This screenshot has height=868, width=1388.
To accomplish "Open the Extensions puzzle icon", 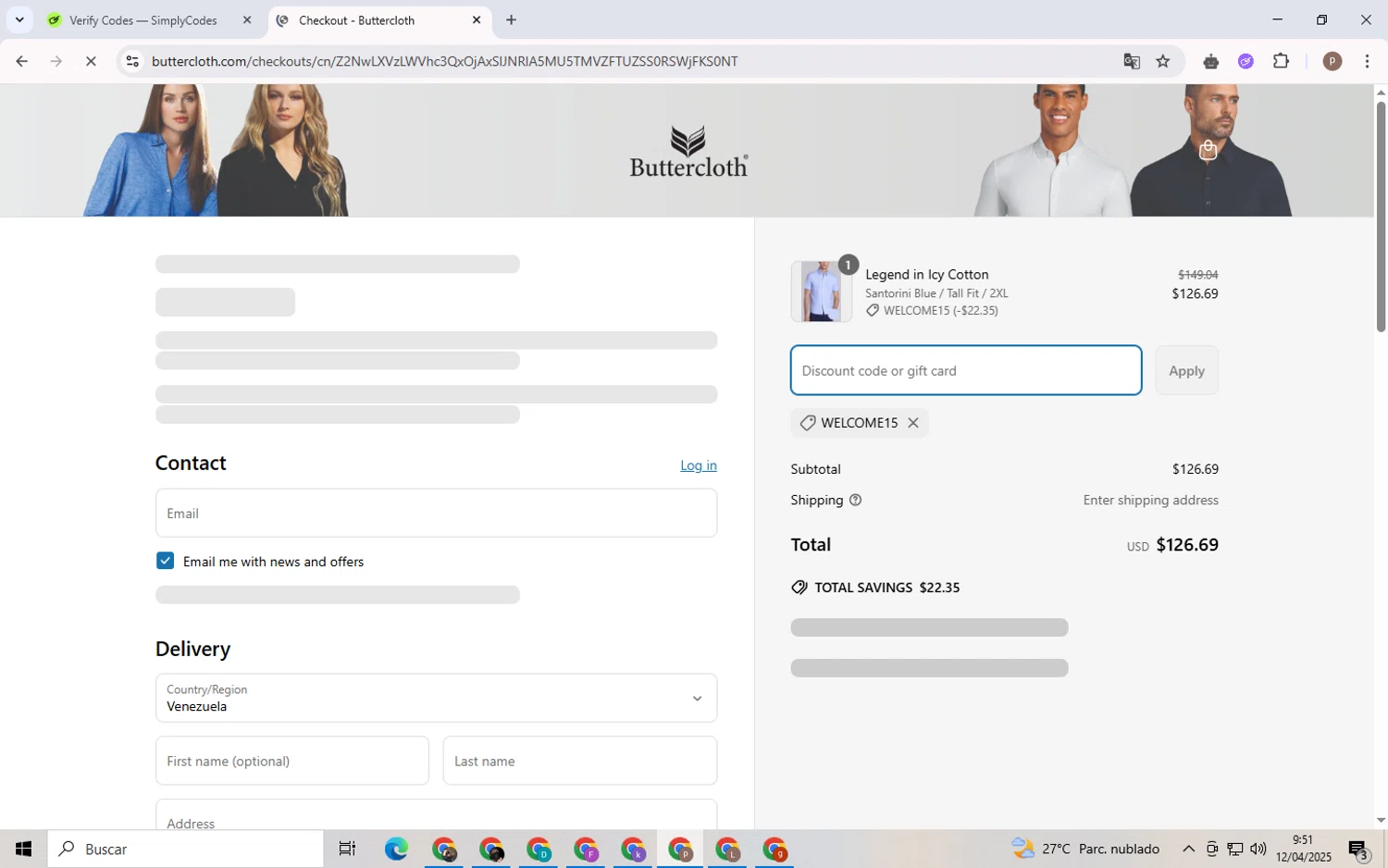I will tap(1281, 61).
